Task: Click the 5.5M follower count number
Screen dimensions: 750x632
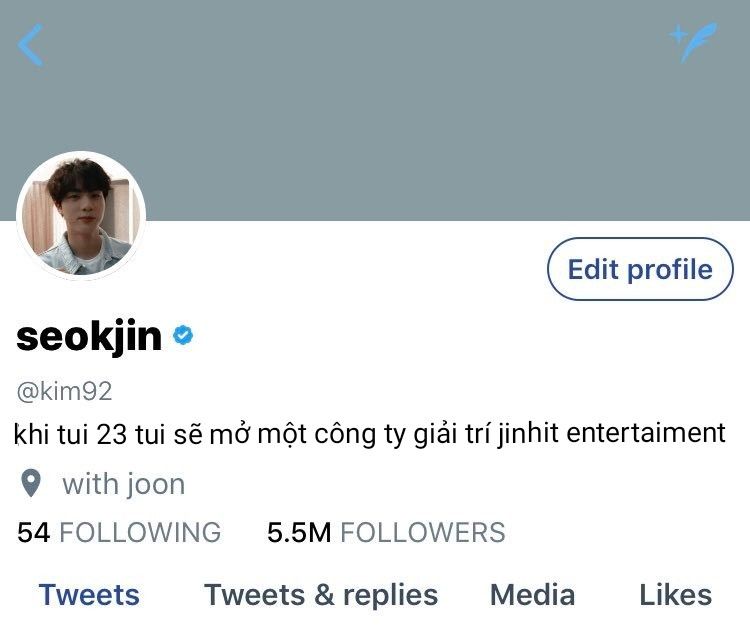Action: [x=299, y=532]
